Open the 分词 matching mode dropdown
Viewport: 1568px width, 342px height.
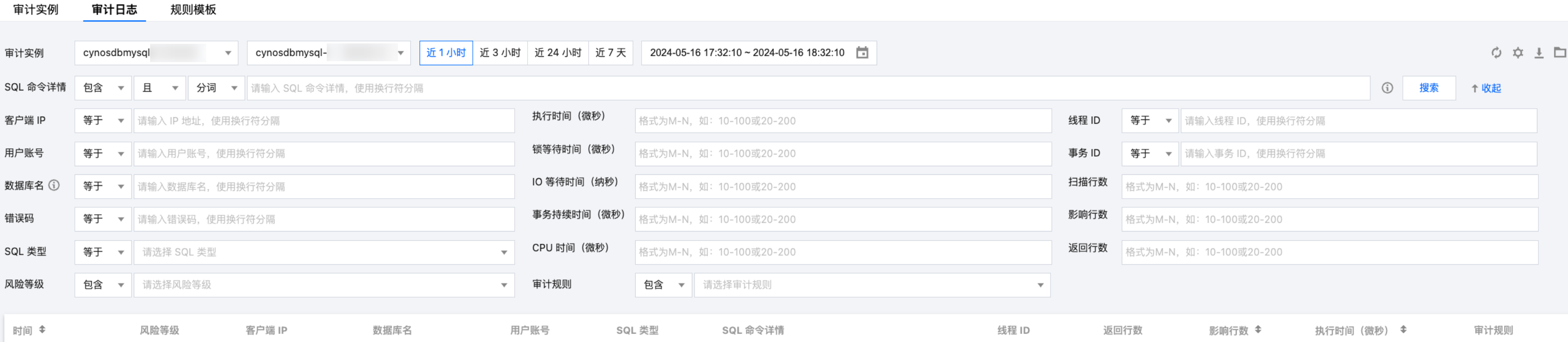tap(216, 88)
